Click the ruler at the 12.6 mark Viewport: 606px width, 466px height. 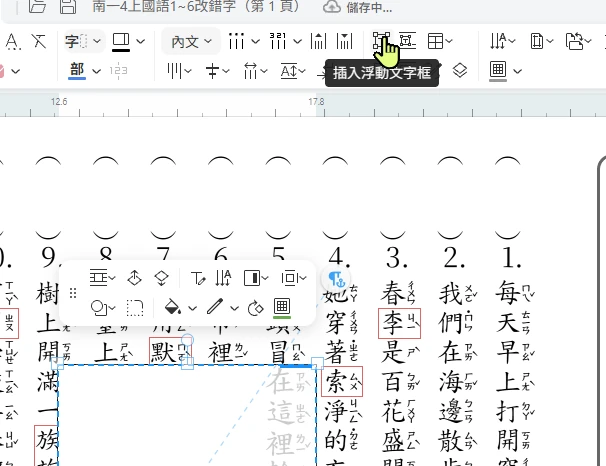pyautogui.click(x=59, y=102)
